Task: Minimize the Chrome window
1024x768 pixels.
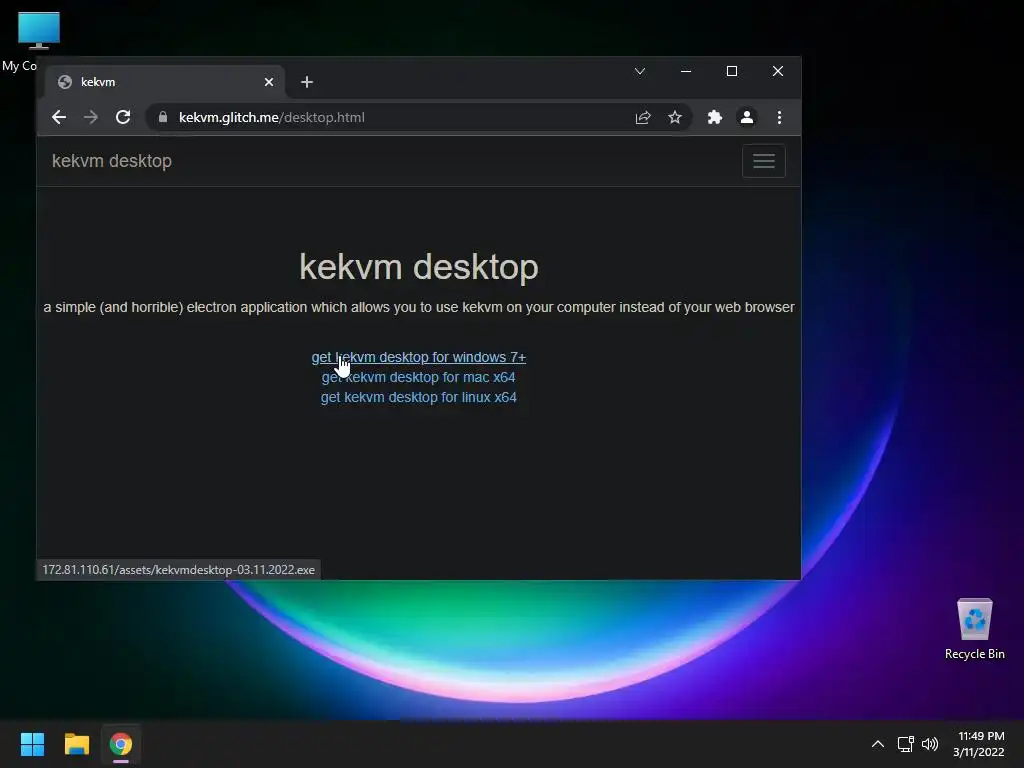Action: (x=686, y=71)
